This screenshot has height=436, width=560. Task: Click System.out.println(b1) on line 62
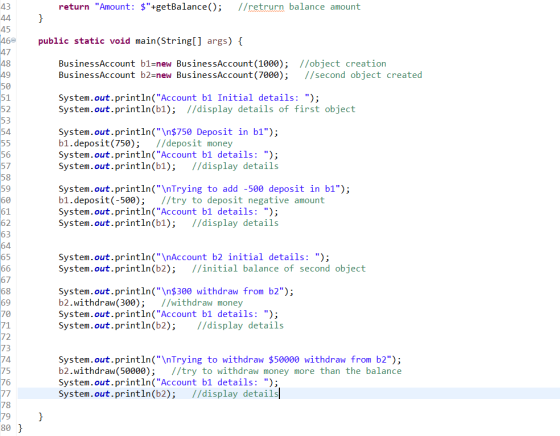(x=117, y=223)
